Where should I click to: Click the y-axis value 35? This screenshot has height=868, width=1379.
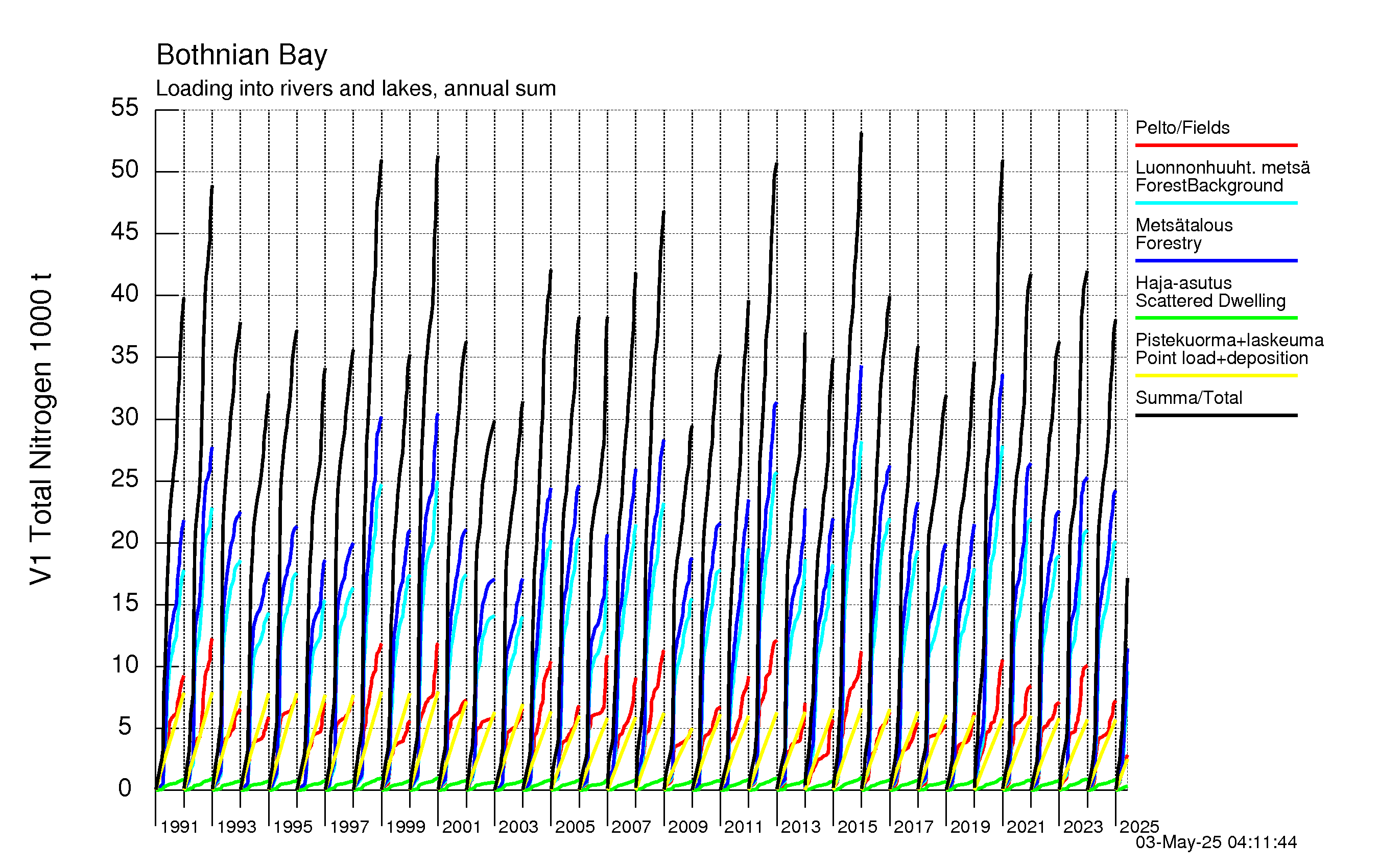click(x=125, y=355)
